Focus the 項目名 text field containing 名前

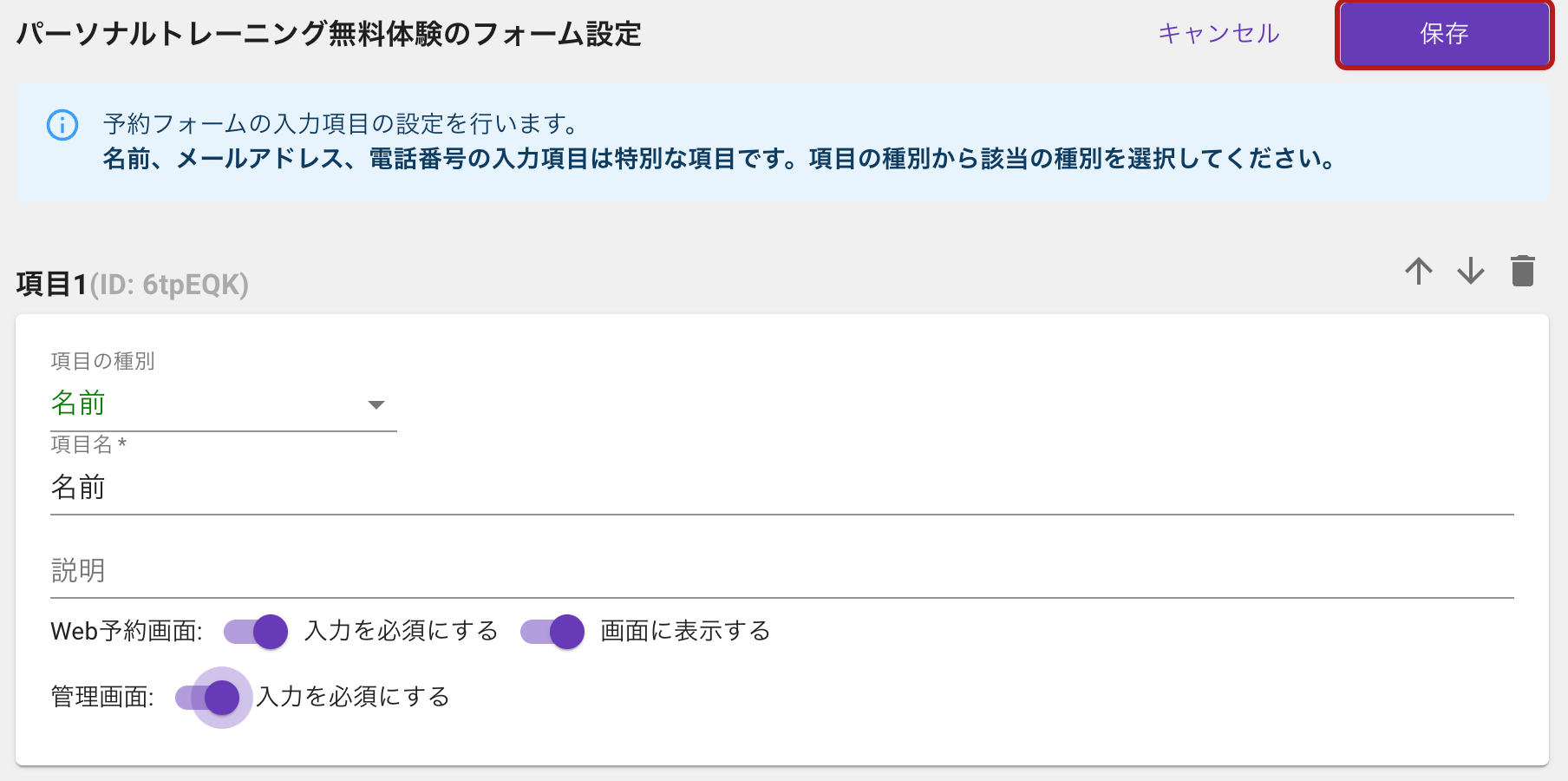[782, 488]
